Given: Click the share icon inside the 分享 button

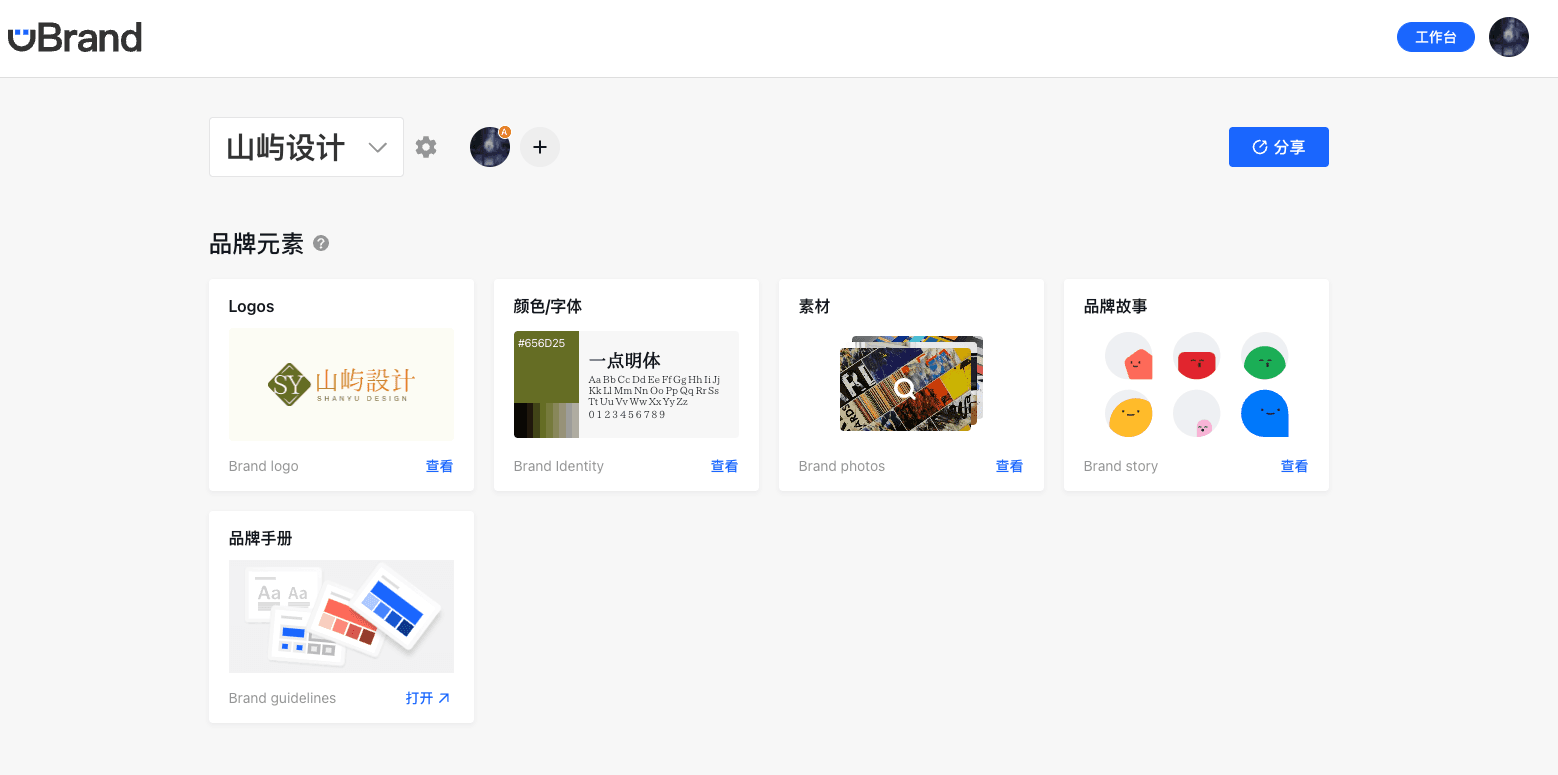Looking at the screenshot, I should [1259, 146].
